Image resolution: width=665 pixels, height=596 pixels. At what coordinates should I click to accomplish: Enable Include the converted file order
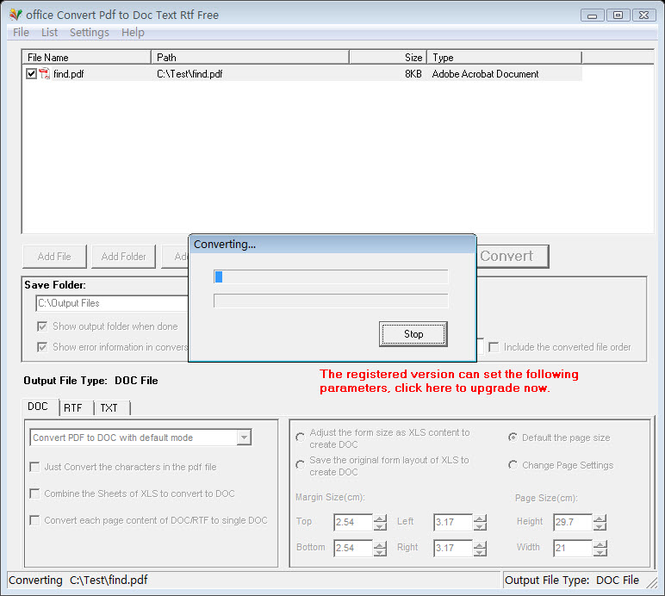pyautogui.click(x=493, y=347)
